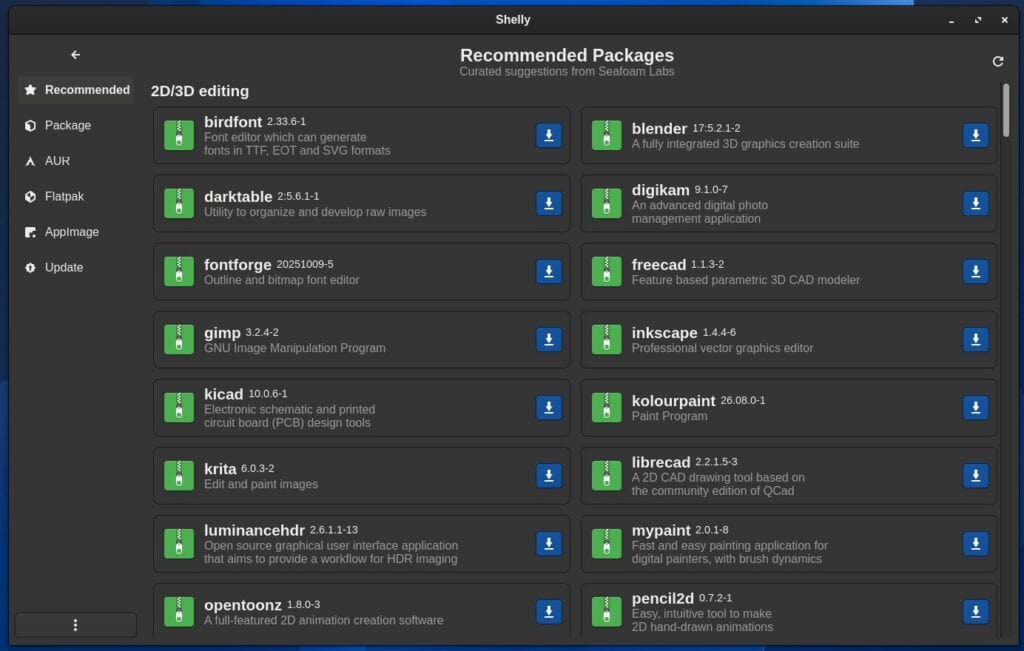Viewport: 1024px width, 651px height.
Task: Click the green package icon beside freecad
Action: [606, 271]
